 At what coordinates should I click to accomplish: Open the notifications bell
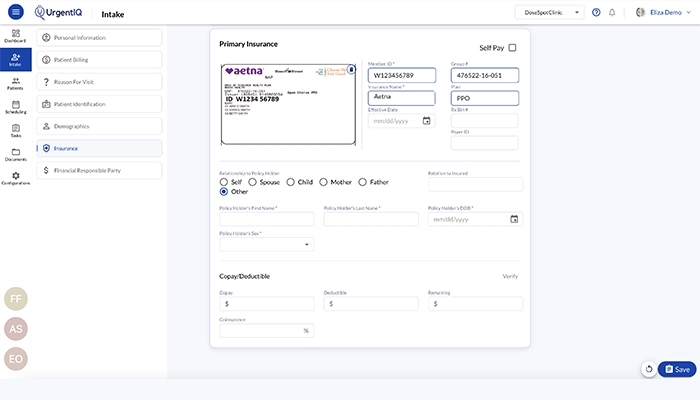[612, 12]
